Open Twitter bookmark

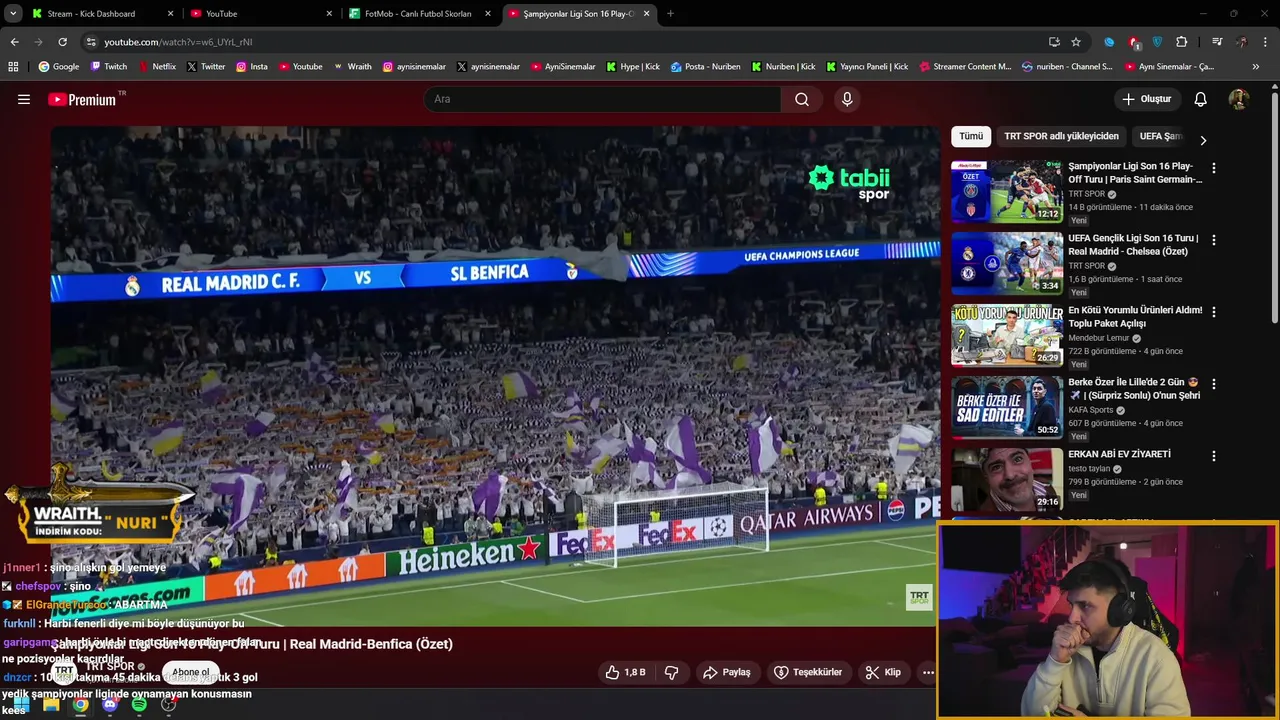[x=206, y=67]
